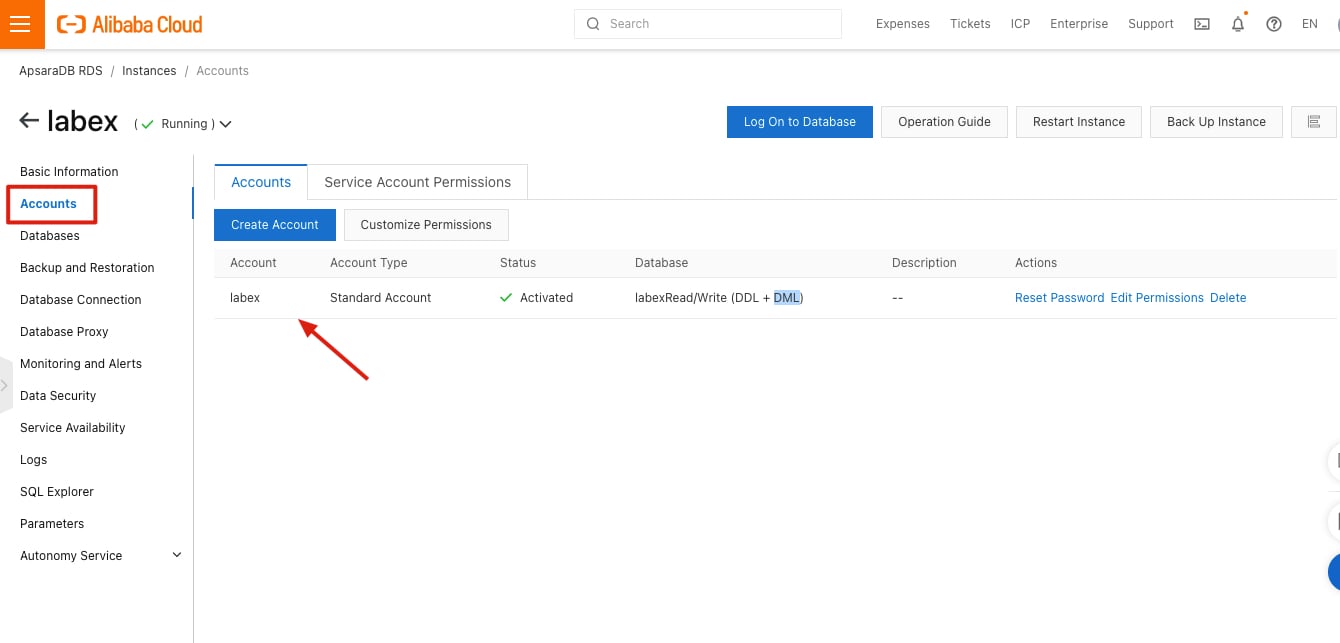The image size is (1340, 643).
Task: Open Service Availability page
Action: point(73,428)
